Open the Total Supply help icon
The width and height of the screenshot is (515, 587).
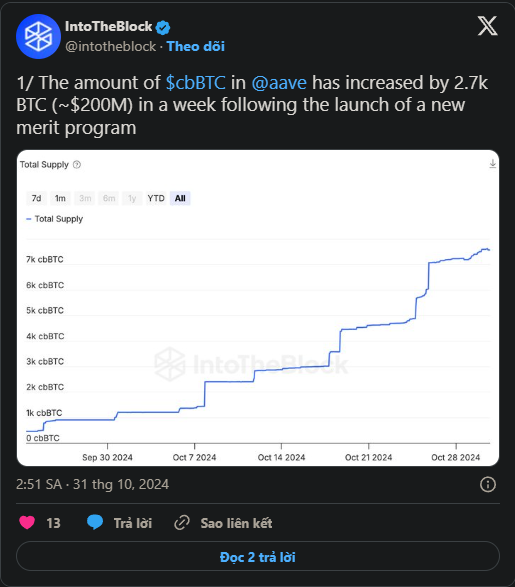point(77,165)
